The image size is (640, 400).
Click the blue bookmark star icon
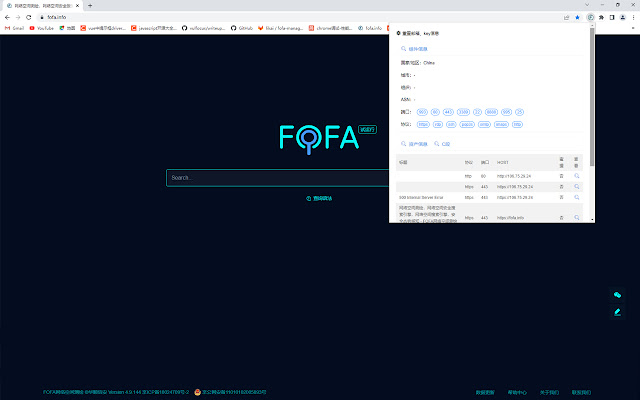577,17
